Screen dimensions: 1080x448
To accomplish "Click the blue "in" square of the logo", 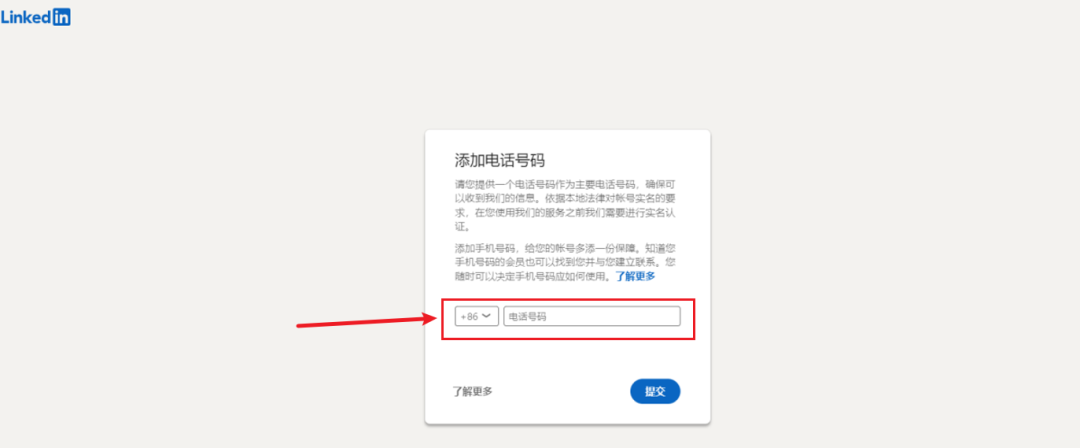I will pyautogui.click(x=62, y=18).
